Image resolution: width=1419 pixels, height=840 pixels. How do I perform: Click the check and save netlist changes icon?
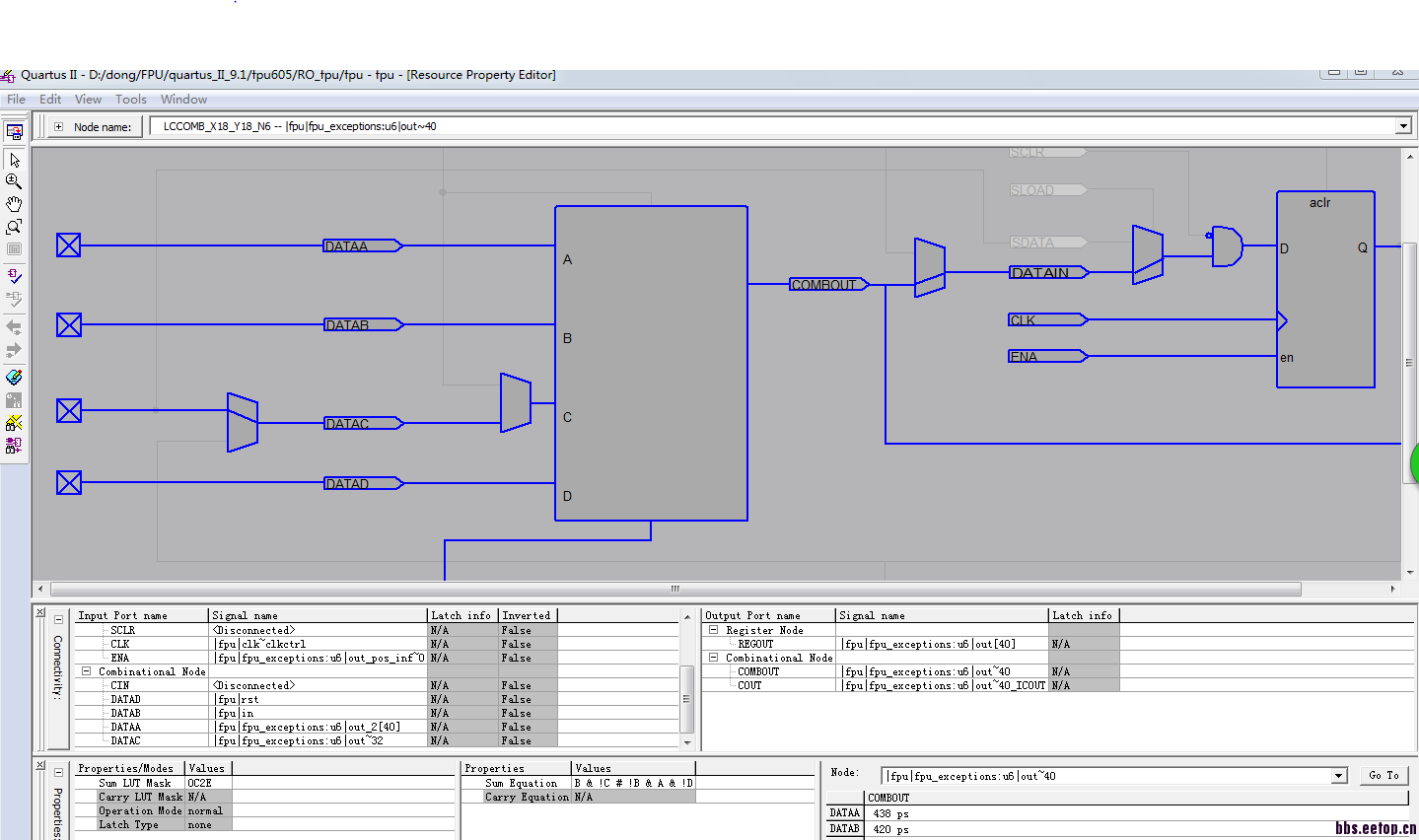tap(14, 276)
